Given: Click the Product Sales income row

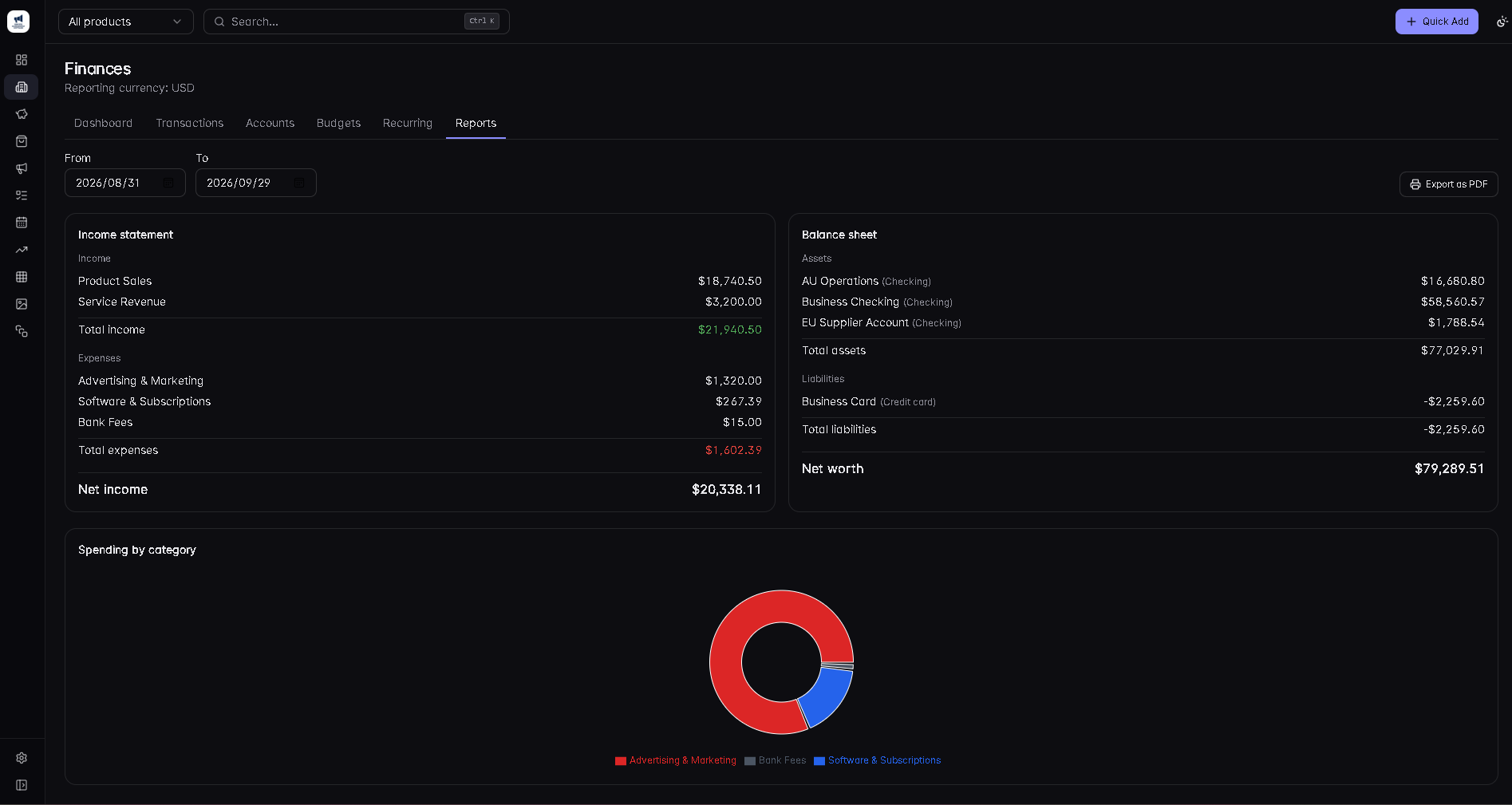Looking at the screenshot, I should point(420,281).
